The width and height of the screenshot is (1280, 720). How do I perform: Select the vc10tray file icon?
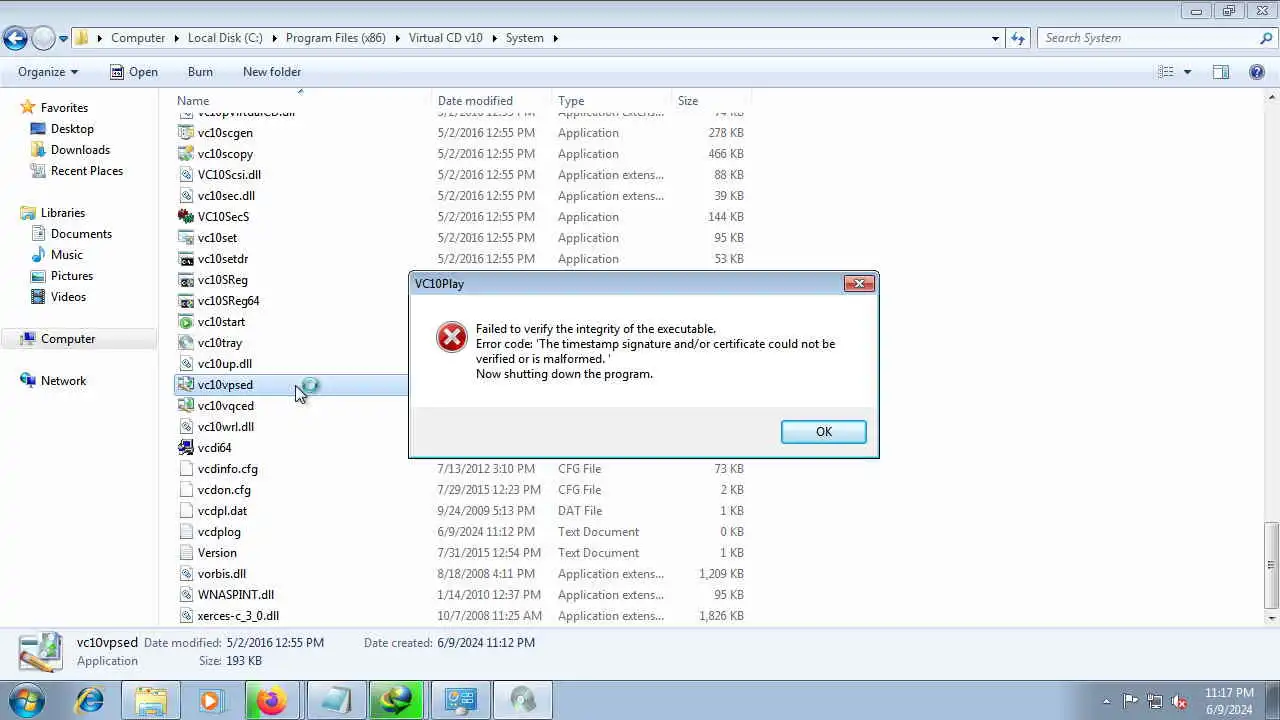[x=185, y=342]
